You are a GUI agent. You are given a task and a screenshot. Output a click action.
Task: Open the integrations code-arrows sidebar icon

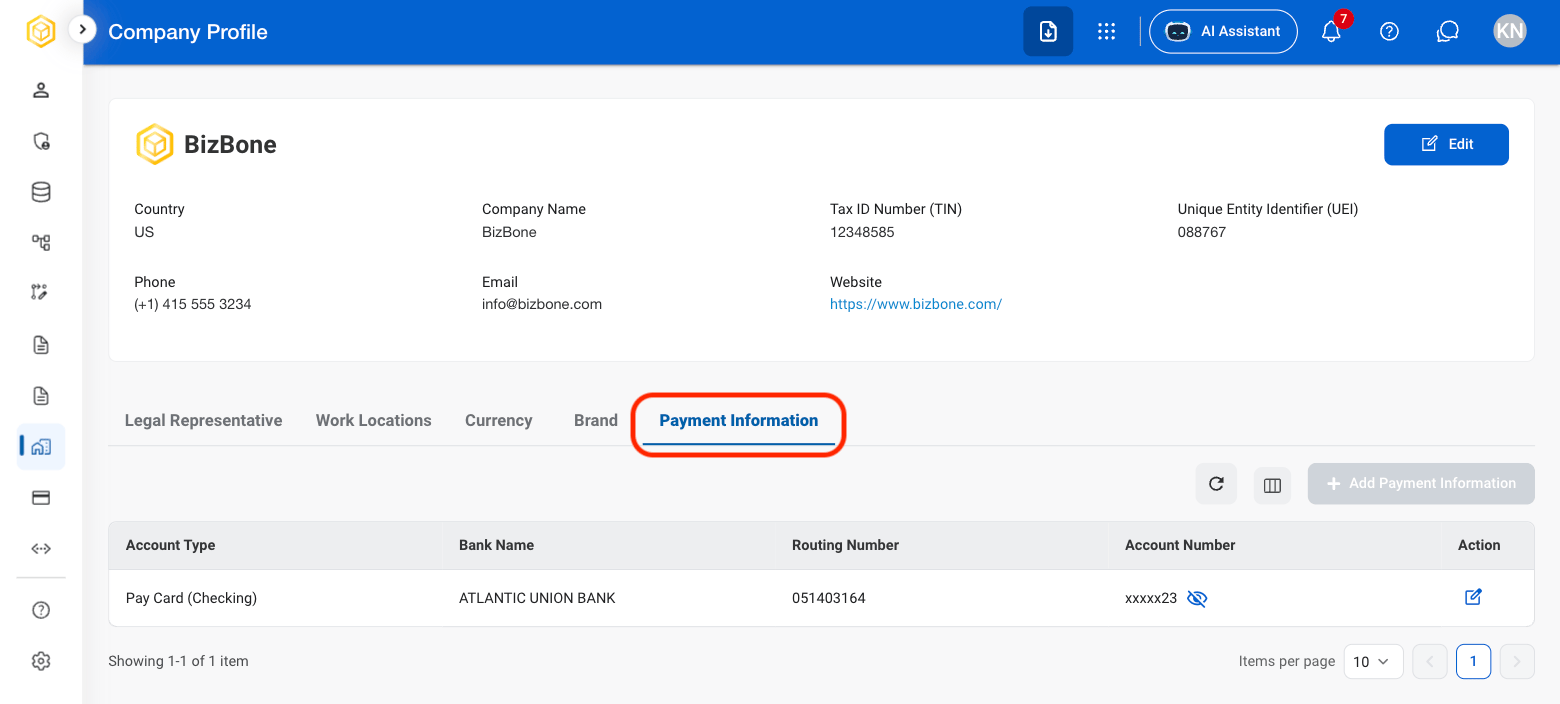[41, 548]
